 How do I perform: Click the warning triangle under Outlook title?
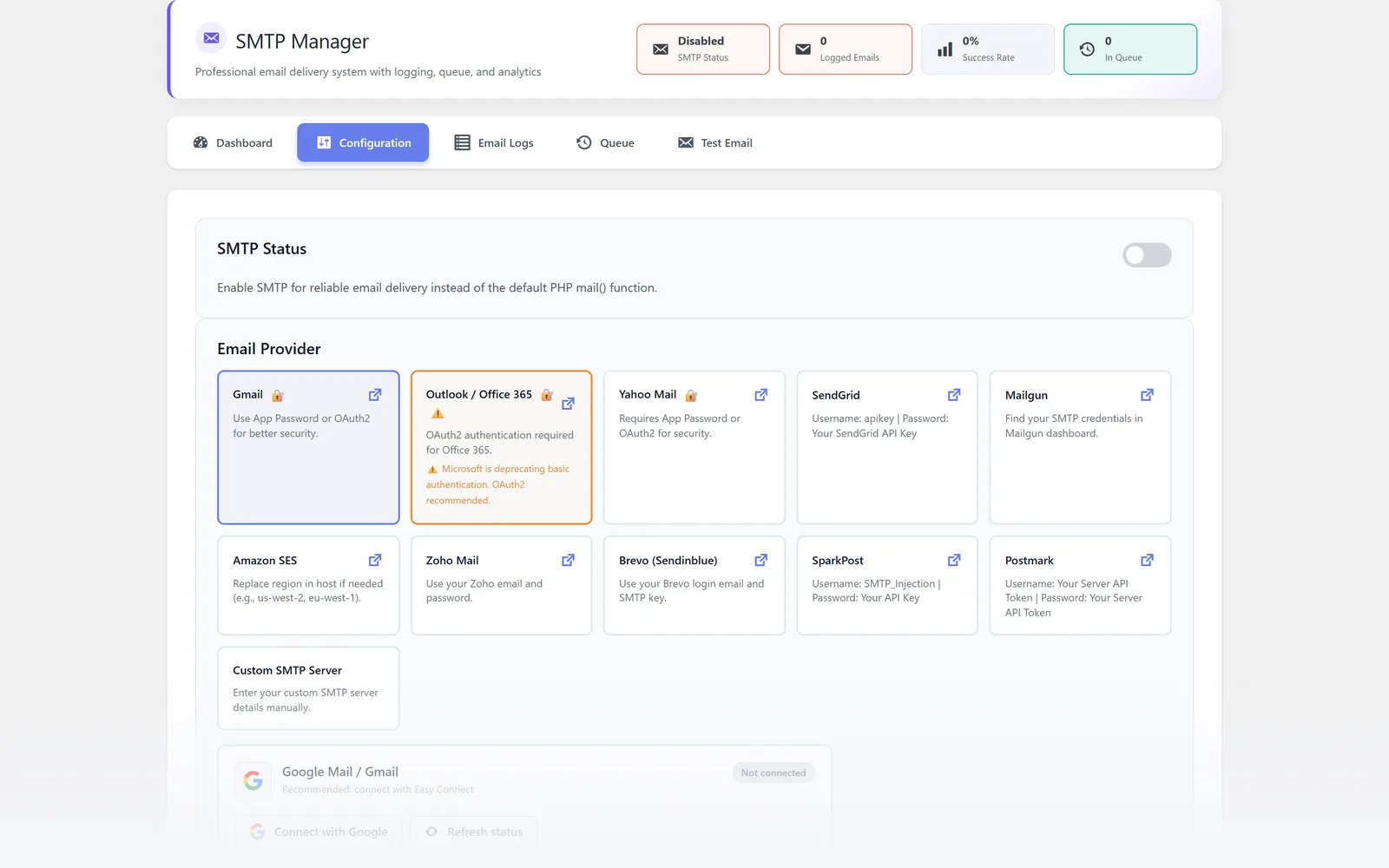point(438,414)
